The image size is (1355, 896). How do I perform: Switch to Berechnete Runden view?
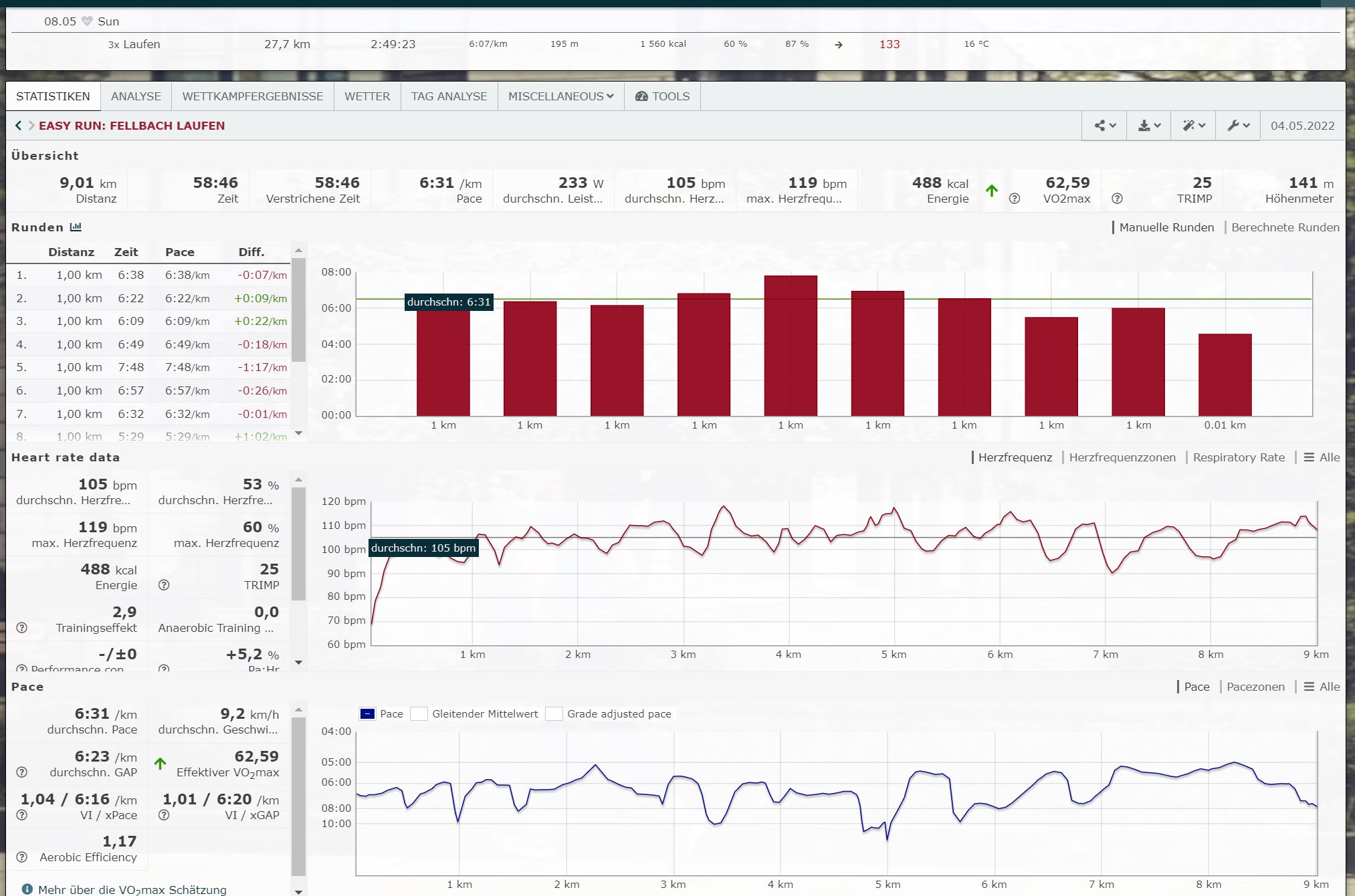pyautogui.click(x=1285, y=227)
